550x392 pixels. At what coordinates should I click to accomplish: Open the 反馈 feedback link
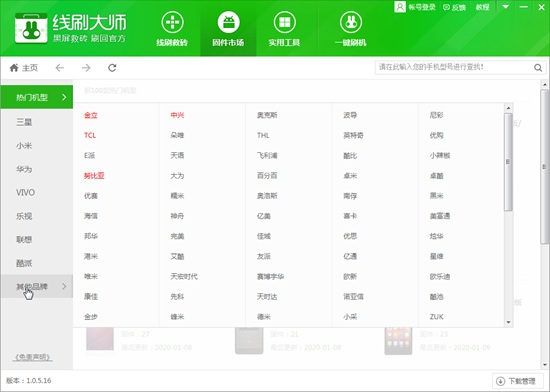click(x=454, y=7)
